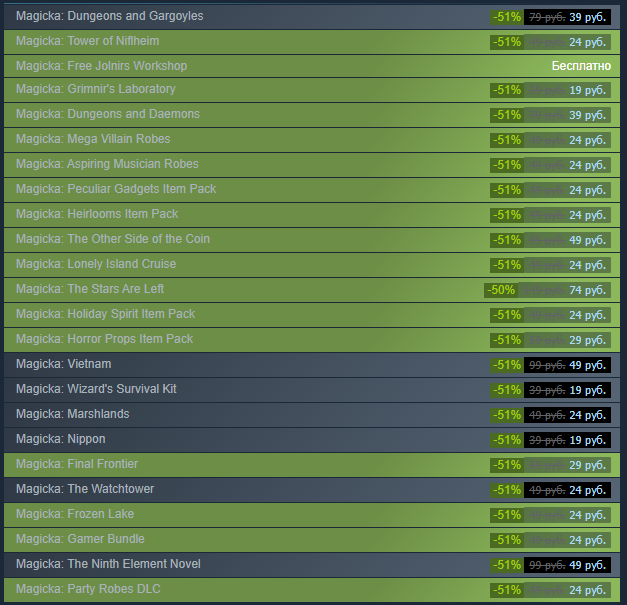
Task: Open Magicka: Gamer Bundle
Action: point(312,539)
